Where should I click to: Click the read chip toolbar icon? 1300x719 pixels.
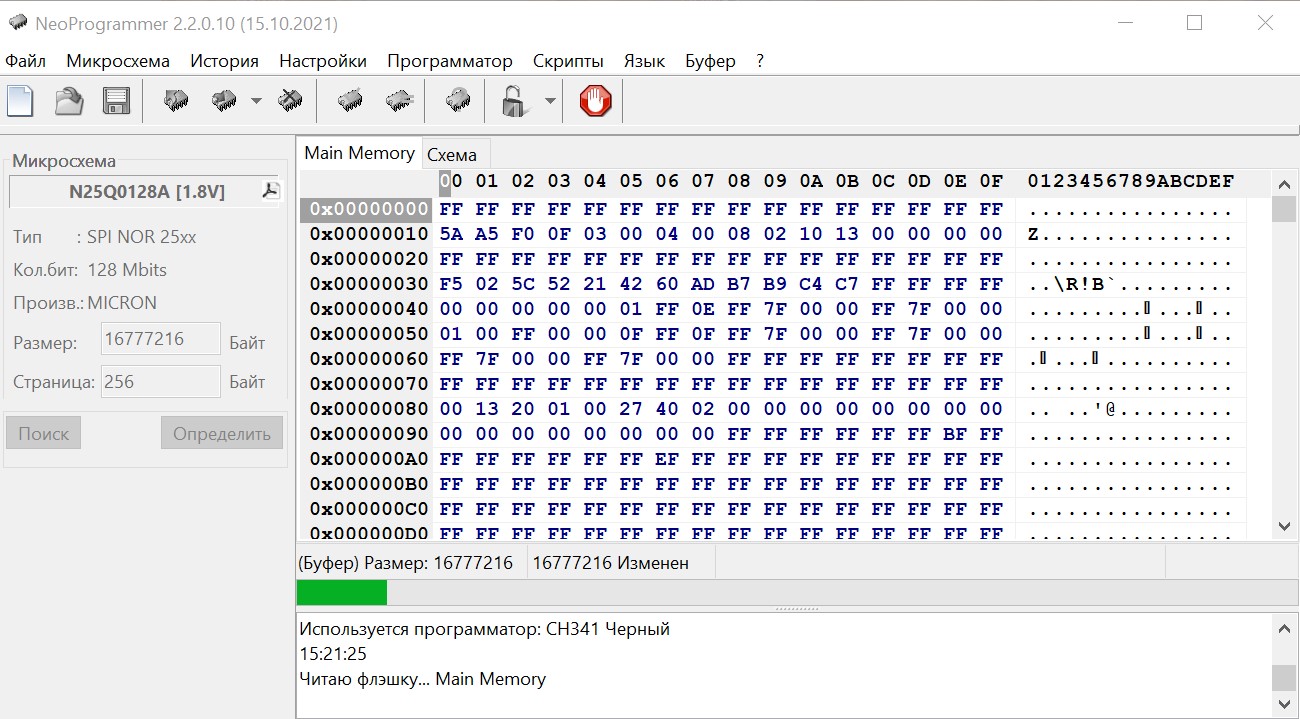(177, 101)
